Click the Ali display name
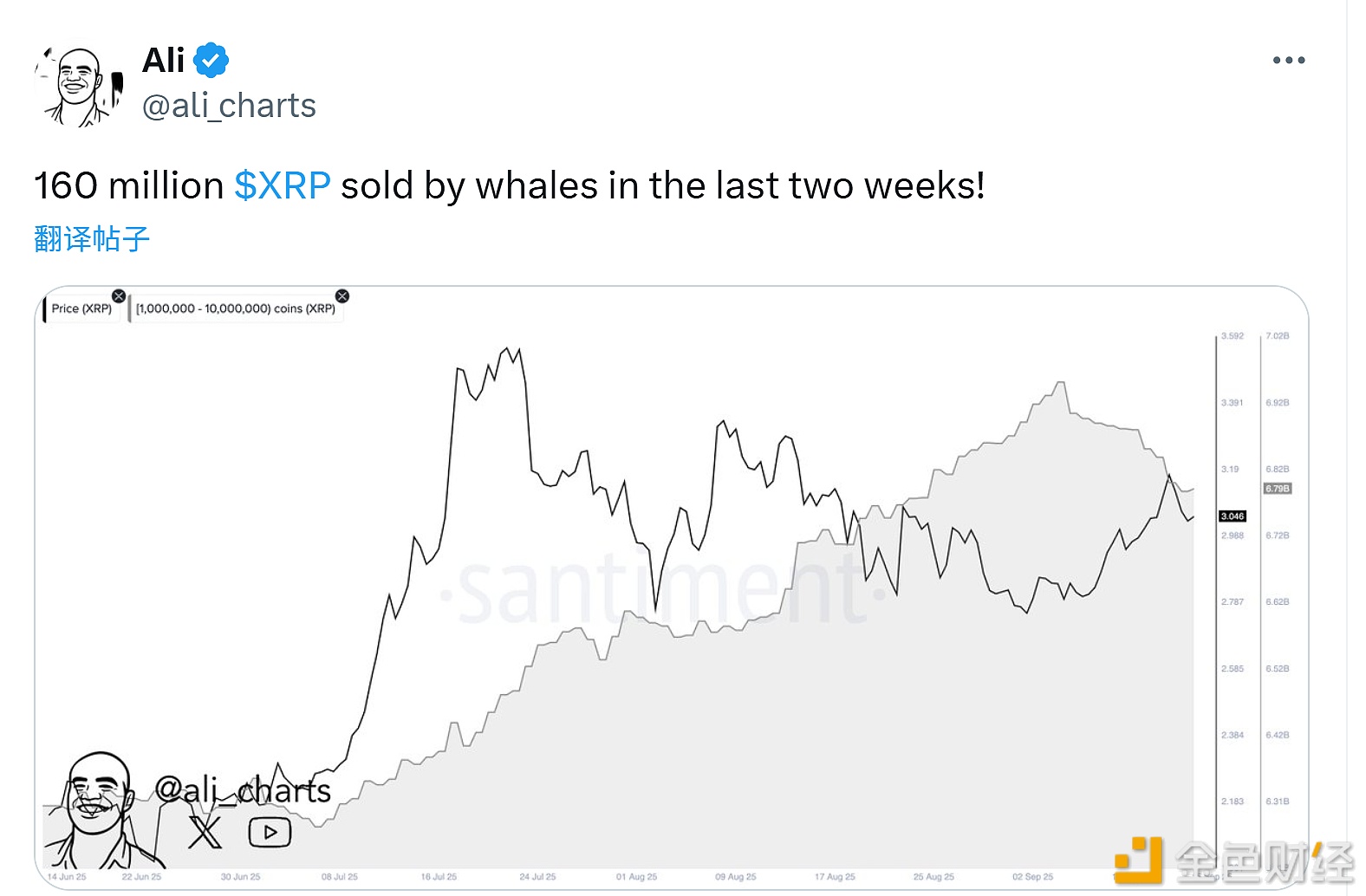This screenshot has width=1366, height=896. [x=164, y=61]
